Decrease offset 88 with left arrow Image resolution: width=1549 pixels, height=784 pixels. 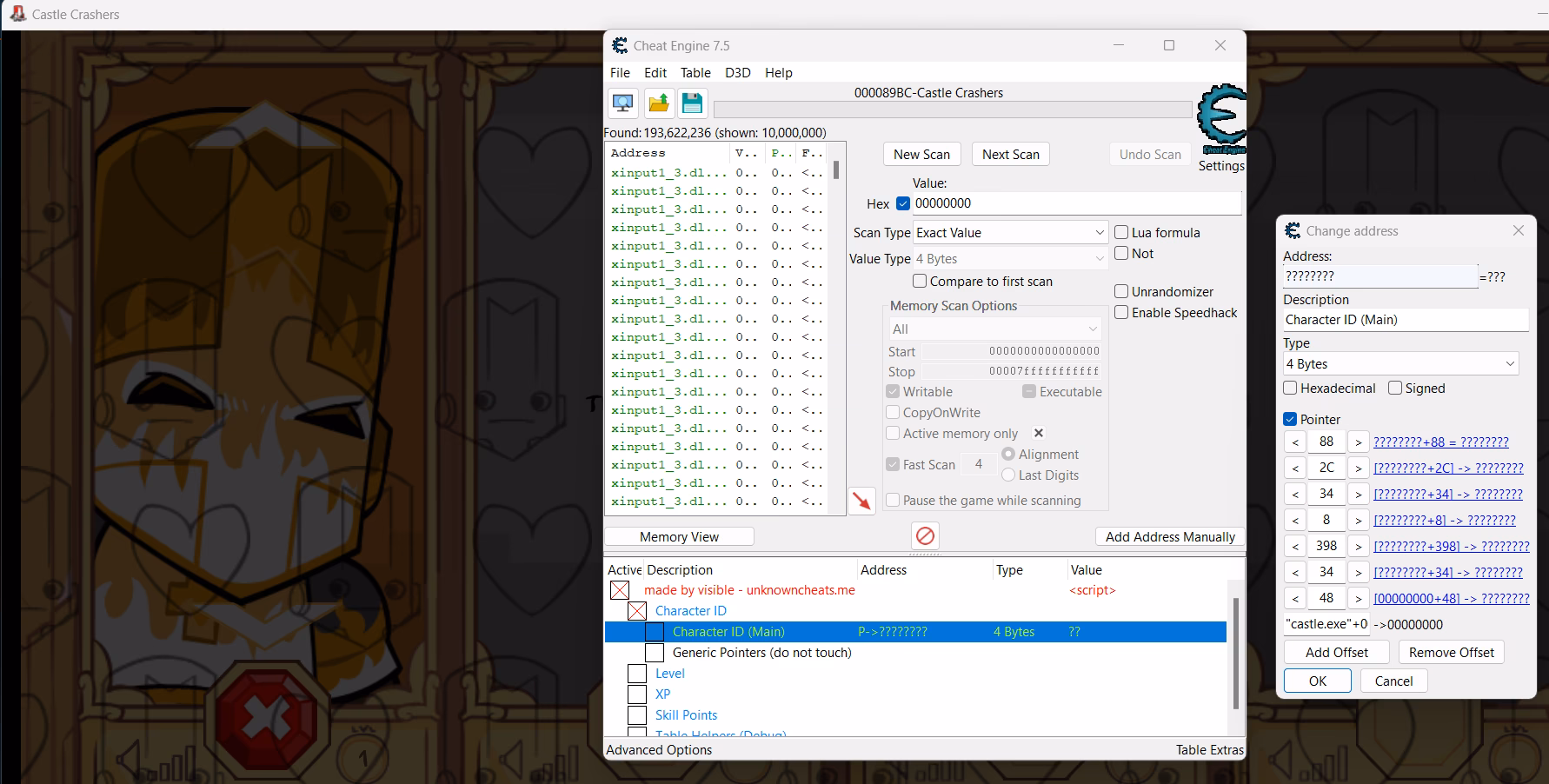coord(1295,442)
